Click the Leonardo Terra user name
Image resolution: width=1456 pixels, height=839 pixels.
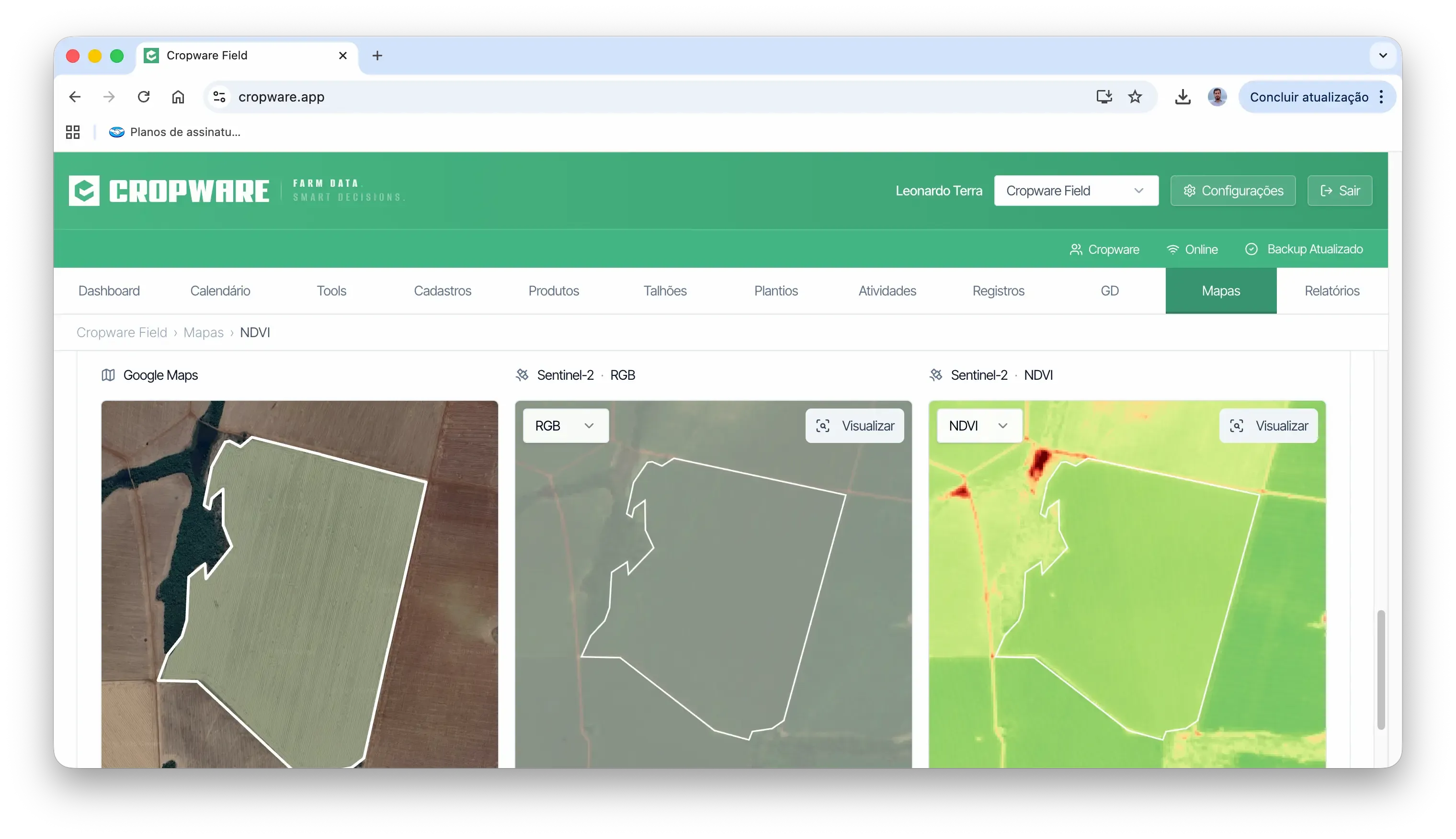click(939, 191)
